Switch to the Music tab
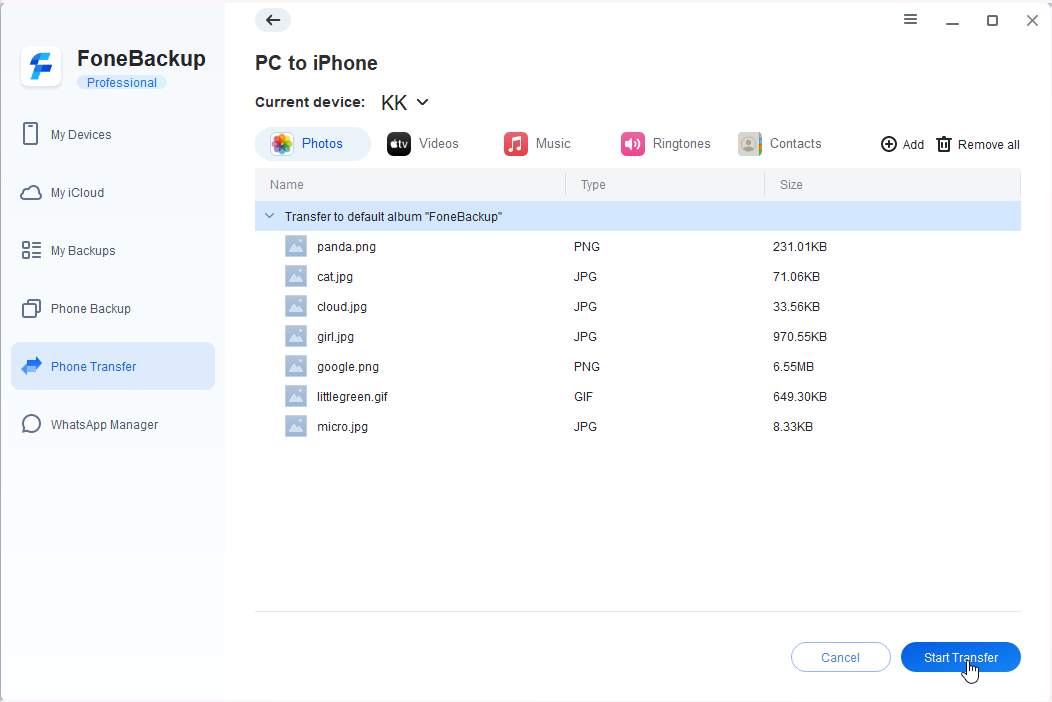The image size is (1052, 702). pyautogui.click(x=537, y=144)
